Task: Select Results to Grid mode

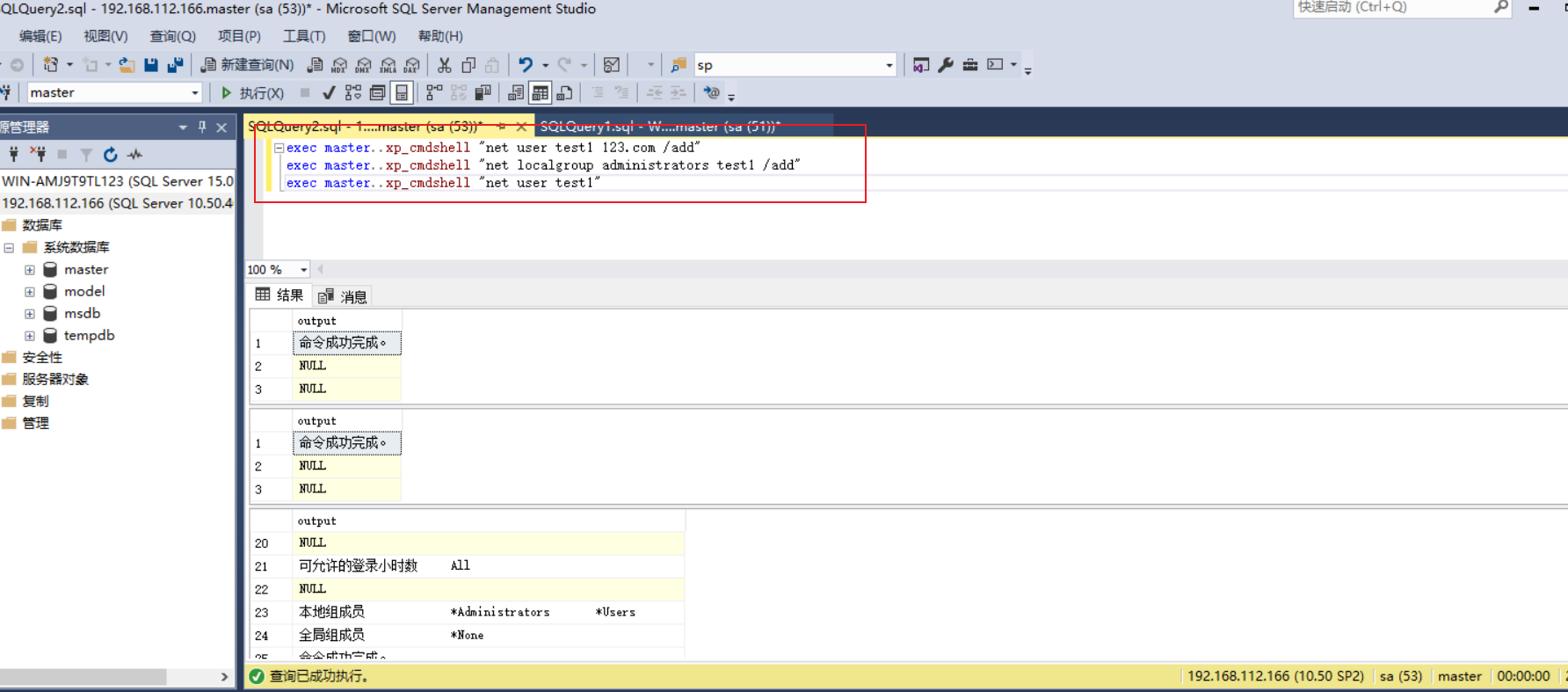Action: pyautogui.click(x=541, y=93)
